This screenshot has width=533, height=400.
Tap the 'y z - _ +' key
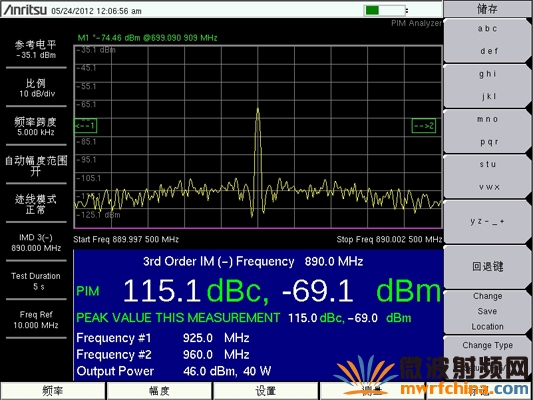487,221
